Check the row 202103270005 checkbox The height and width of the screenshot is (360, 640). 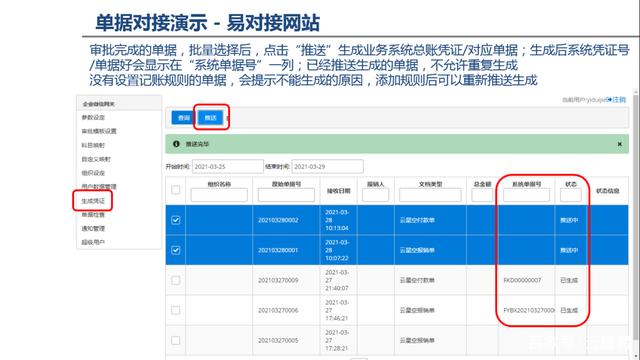pyautogui.click(x=176, y=340)
